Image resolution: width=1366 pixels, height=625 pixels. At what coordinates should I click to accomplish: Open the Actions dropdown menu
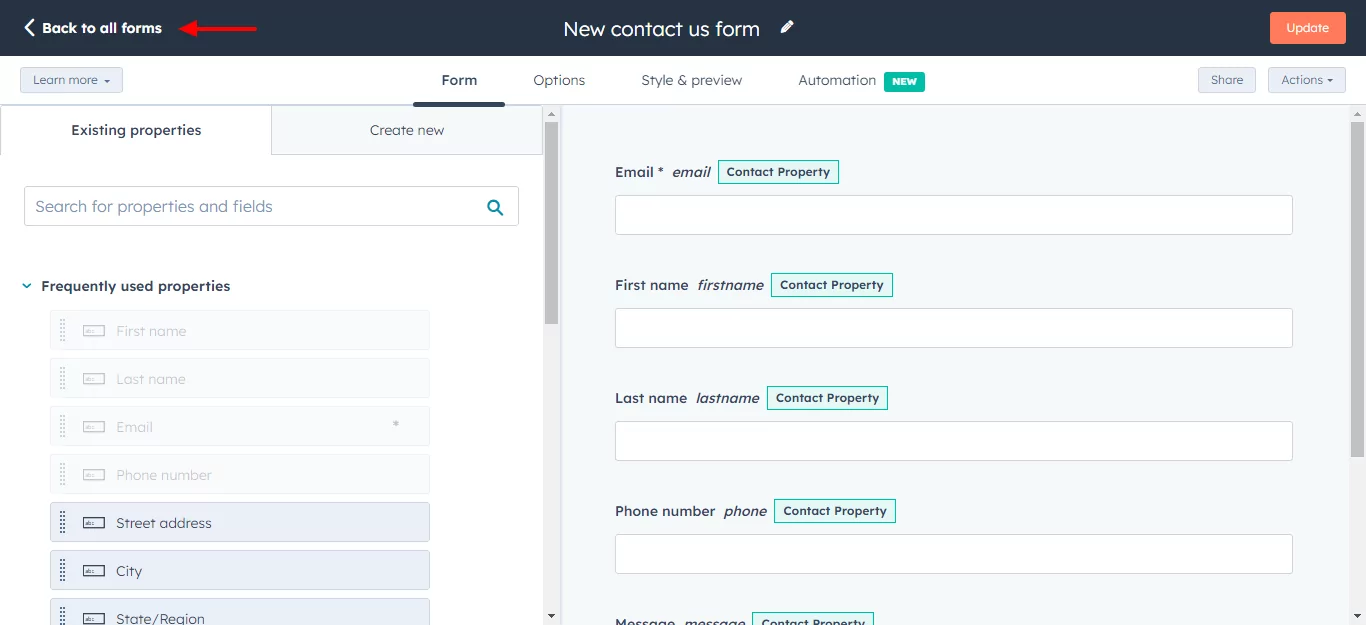pyautogui.click(x=1307, y=80)
